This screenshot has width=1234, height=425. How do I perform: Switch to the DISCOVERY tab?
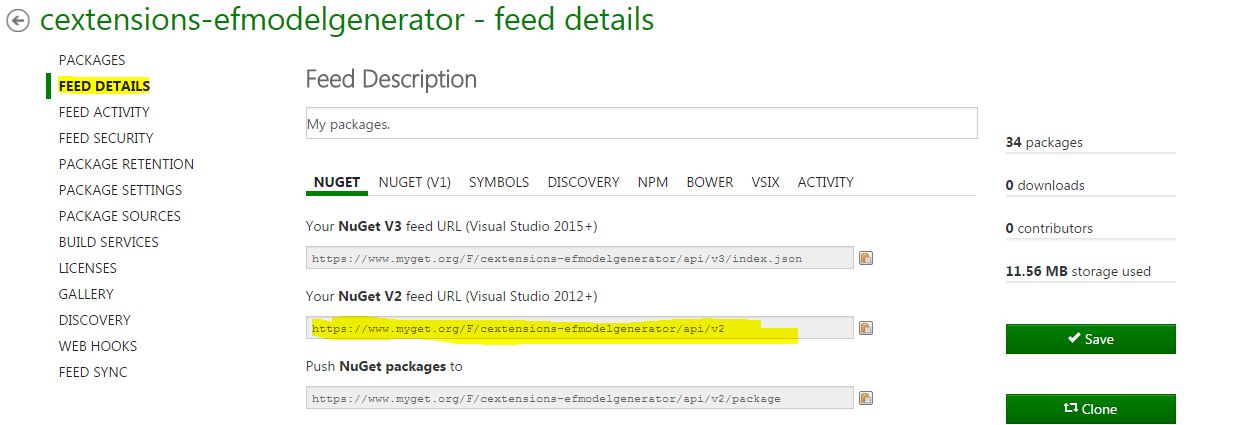pos(584,182)
